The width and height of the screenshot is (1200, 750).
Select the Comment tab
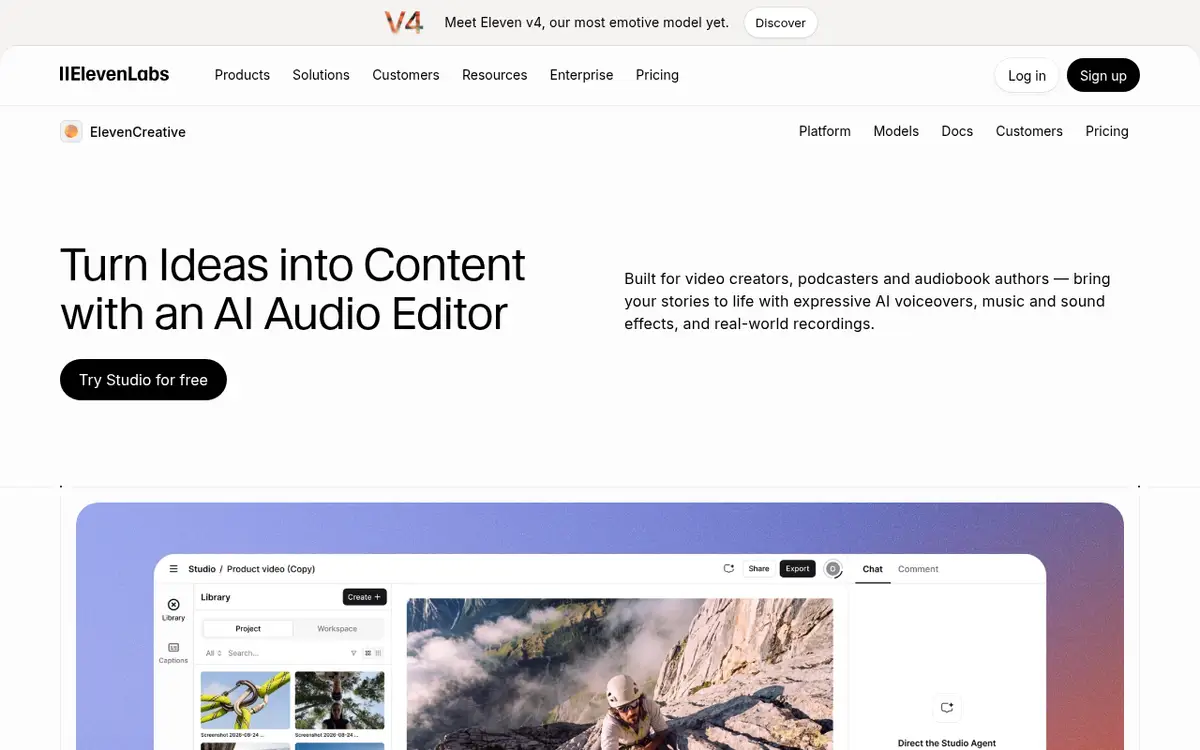pyautogui.click(x=918, y=569)
